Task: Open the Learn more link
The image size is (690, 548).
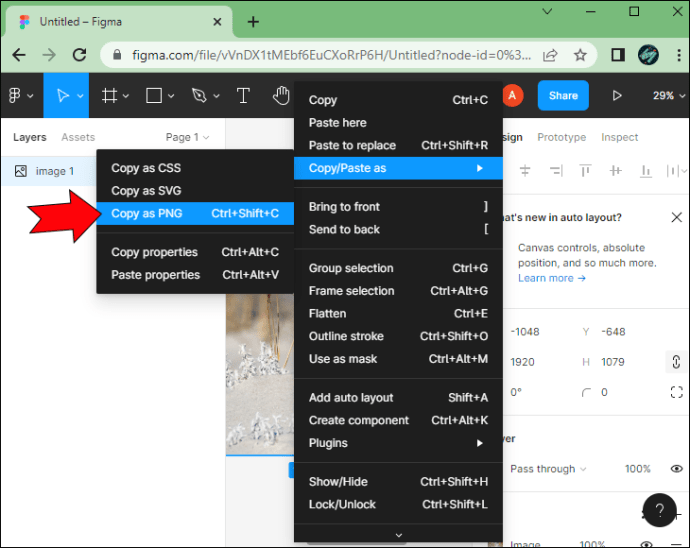Action: click(551, 278)
